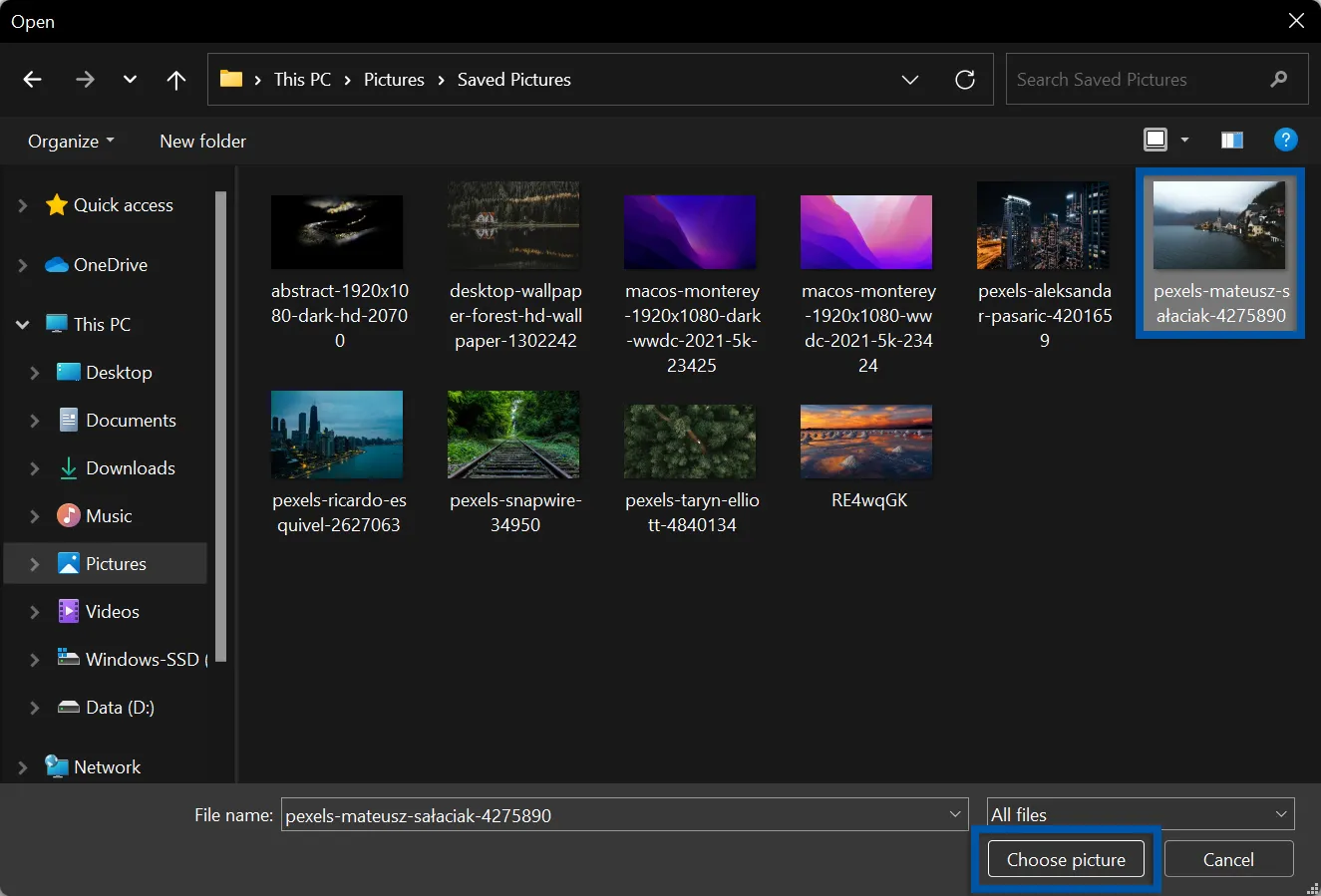This screenshot has width=1321, height=896.
Task: Toggle the preview pane icon
Action: [1231, 141]
